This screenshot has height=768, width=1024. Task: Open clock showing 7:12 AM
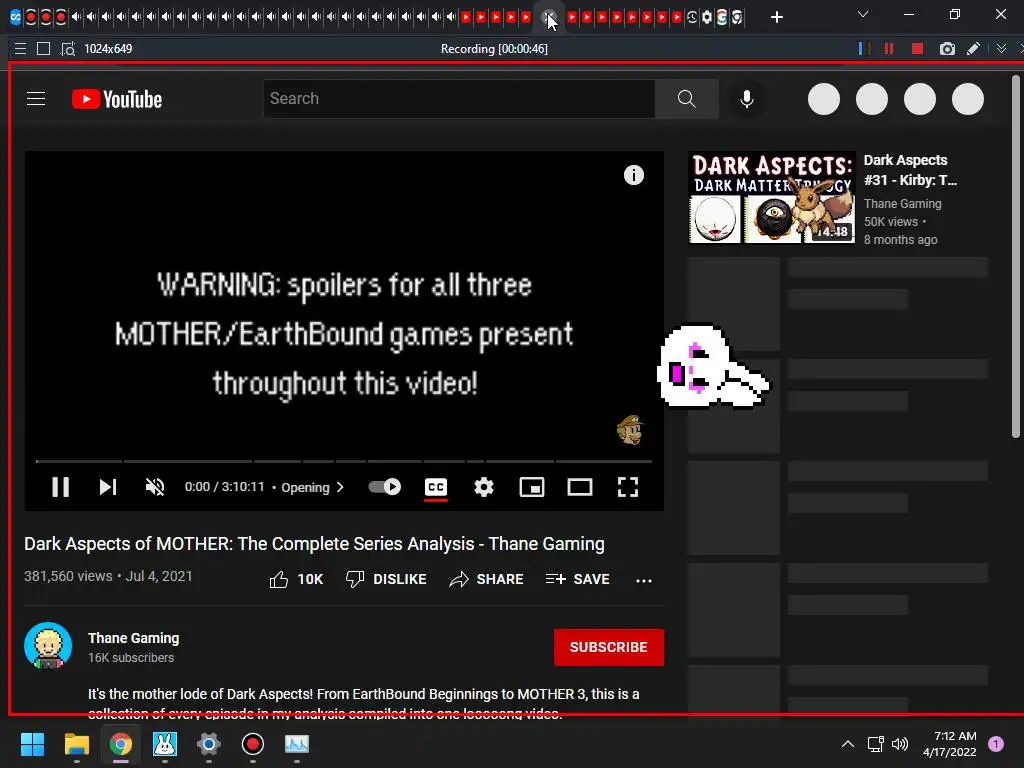point(950,744)
